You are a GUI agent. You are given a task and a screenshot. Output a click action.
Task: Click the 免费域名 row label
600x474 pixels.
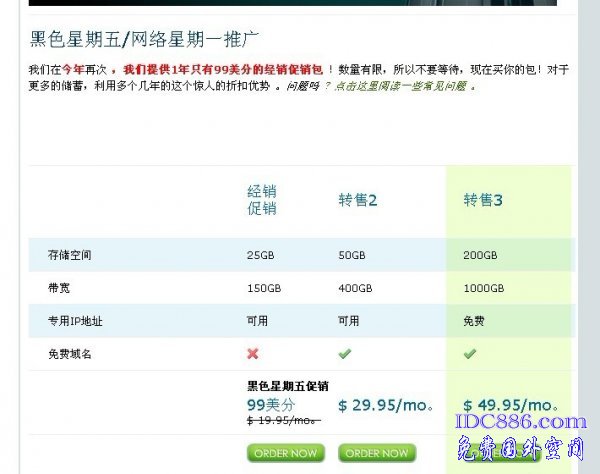coord(69,354)
